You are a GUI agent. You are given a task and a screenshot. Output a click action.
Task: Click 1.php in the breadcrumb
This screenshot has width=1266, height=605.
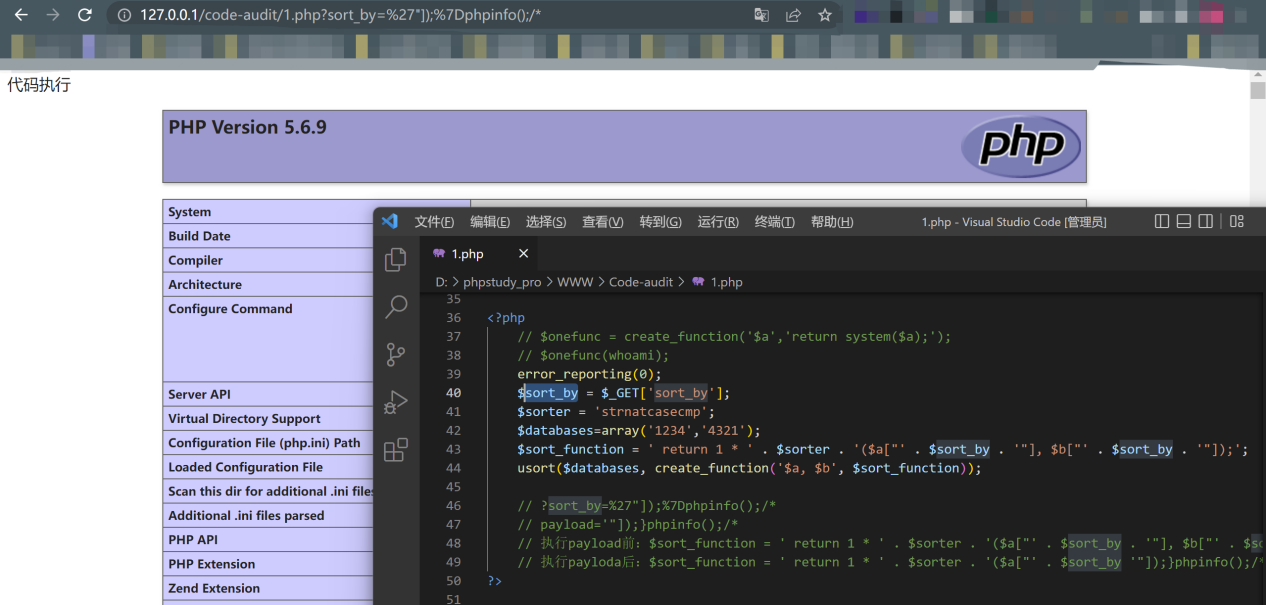point(726,282)
